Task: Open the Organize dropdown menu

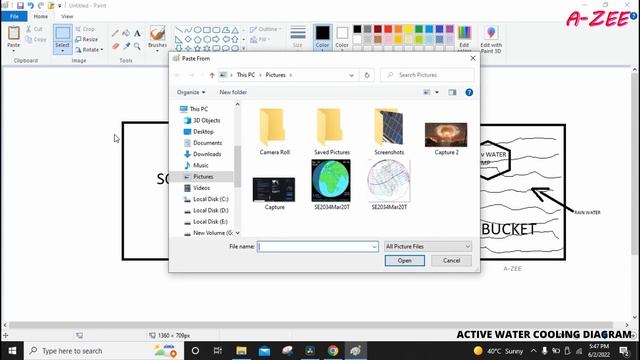Action: pyautogui.click(x=191, y=92)
